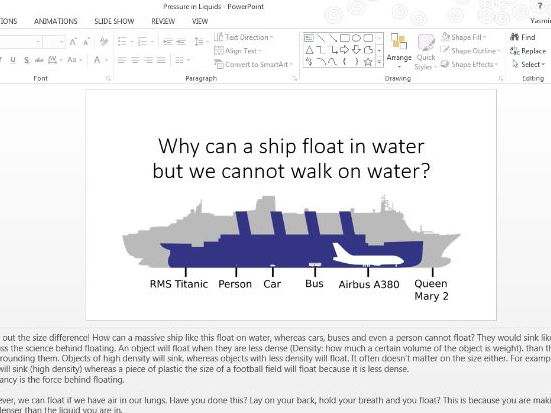Select the Oval shape
This screenshot has height=413, width=551.
tap(356, 38)
